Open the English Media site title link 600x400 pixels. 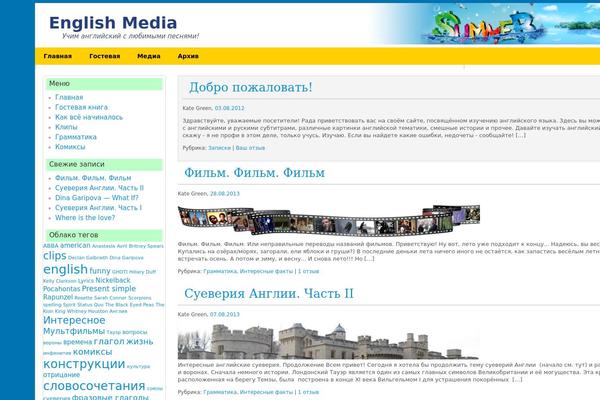coord(113,23)
